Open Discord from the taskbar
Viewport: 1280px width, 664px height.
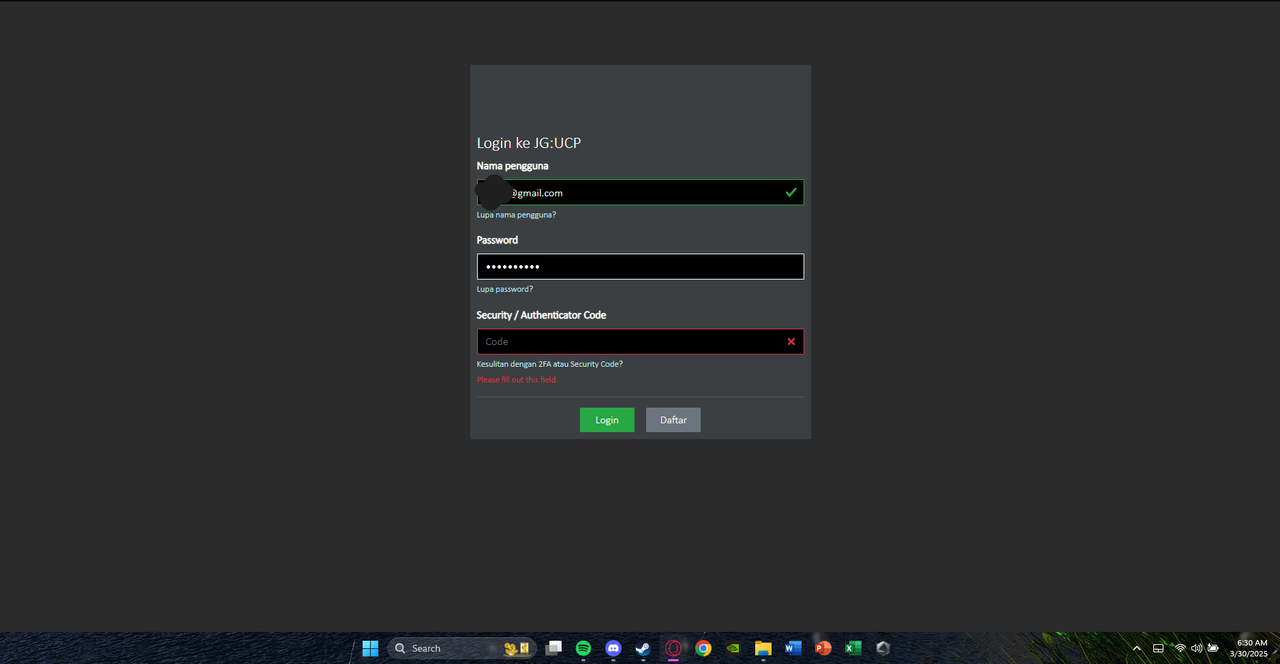[613, 648]
